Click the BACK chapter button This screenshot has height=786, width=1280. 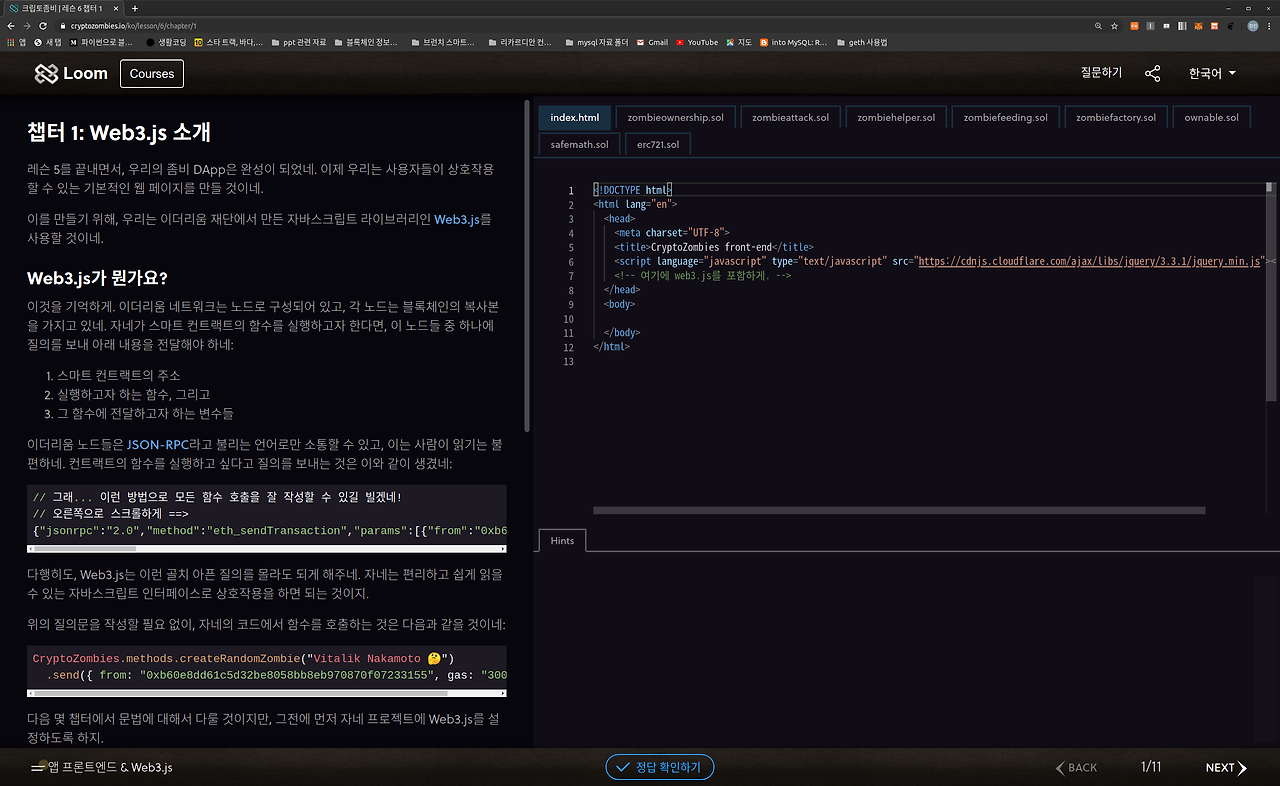[x=1077, y=768]
